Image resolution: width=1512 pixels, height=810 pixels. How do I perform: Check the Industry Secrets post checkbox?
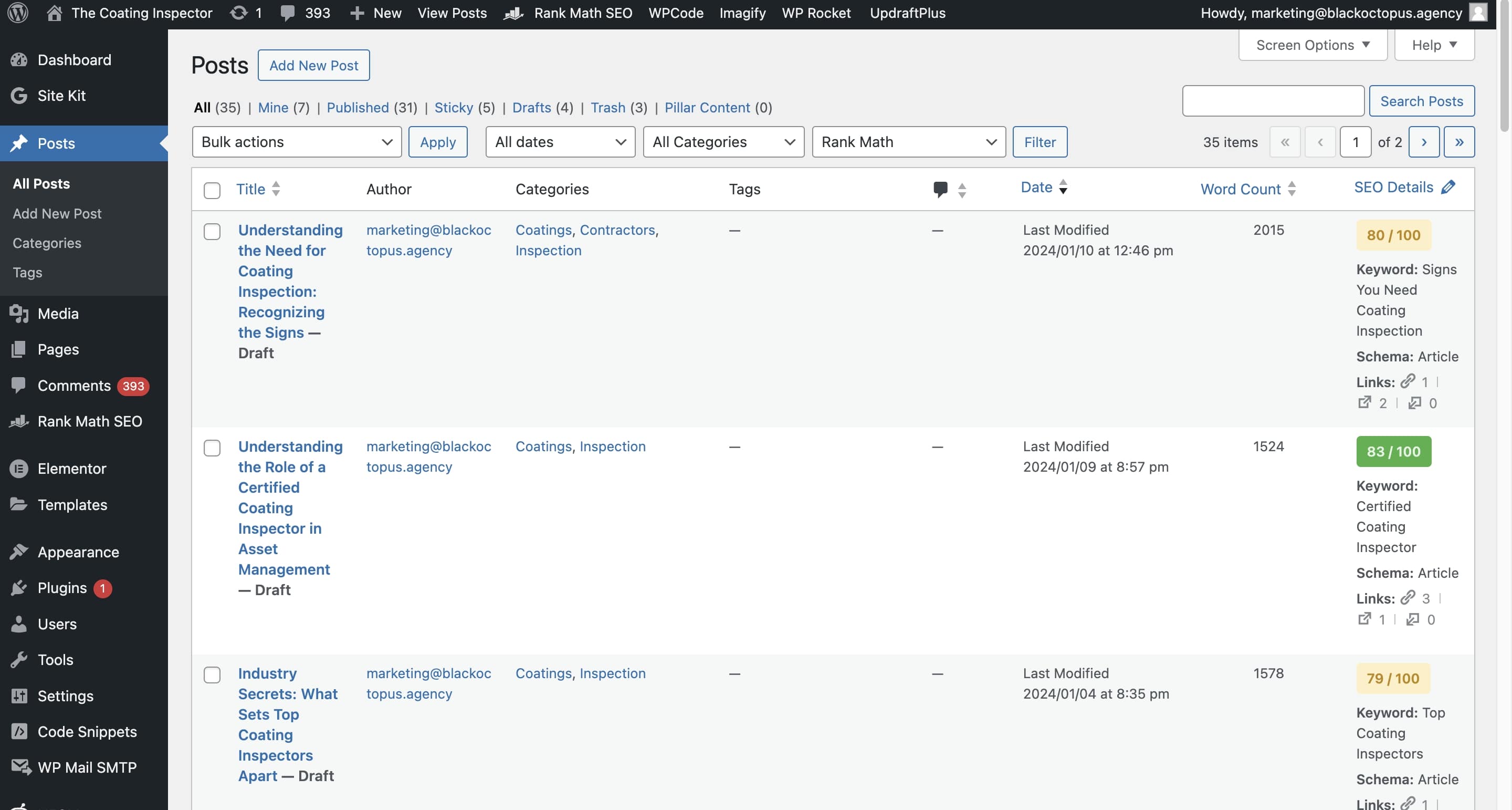pos(212,675)
